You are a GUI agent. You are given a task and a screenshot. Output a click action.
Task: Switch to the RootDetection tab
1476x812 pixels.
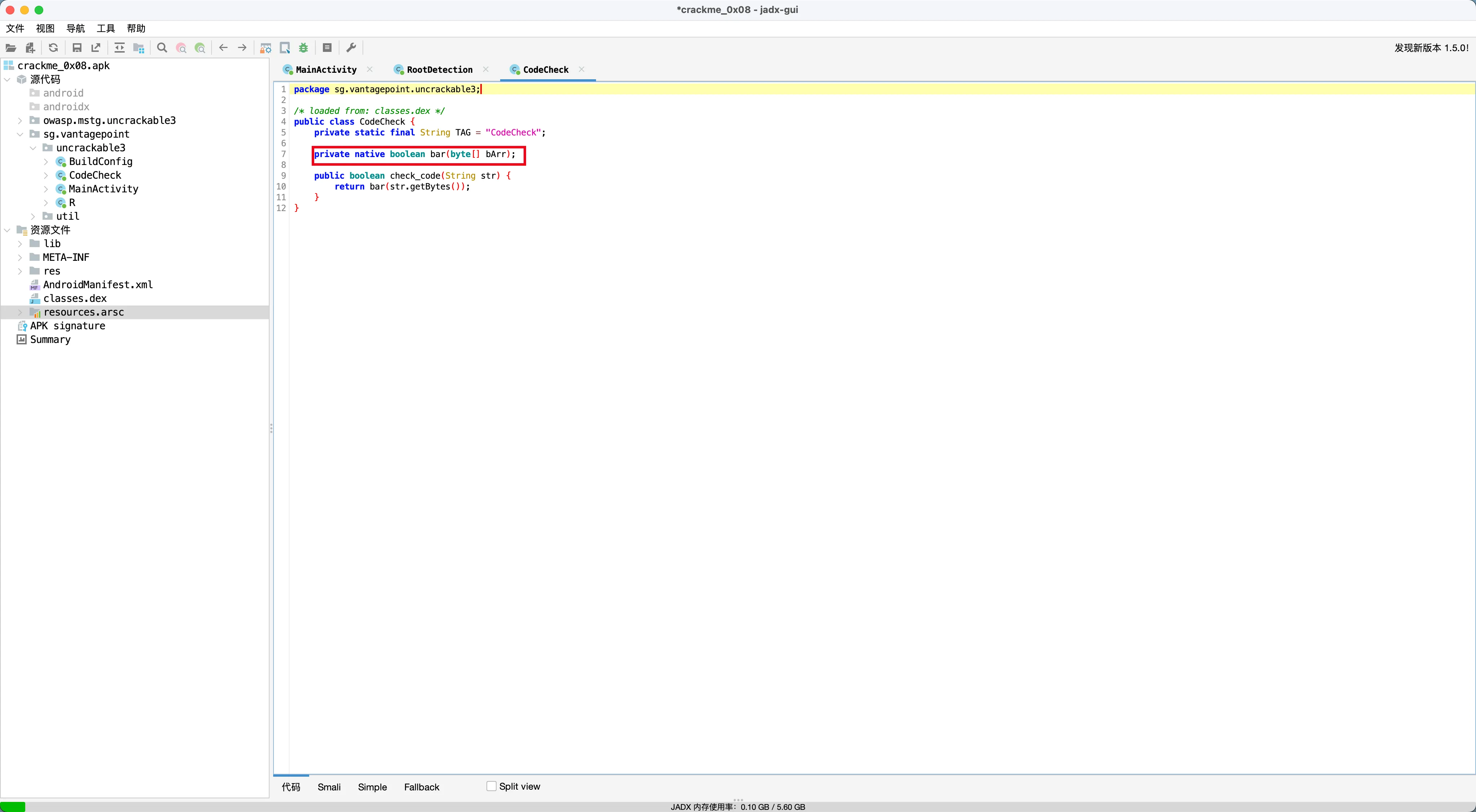pos(440,69)
